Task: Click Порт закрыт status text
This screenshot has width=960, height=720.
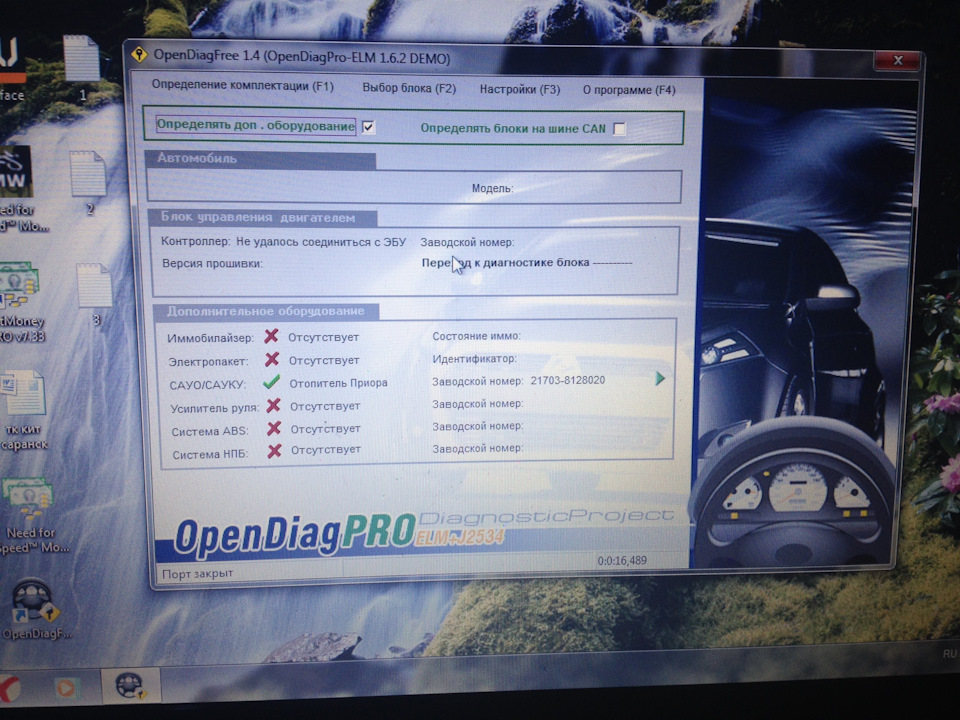Action: [x=197, y=574]
